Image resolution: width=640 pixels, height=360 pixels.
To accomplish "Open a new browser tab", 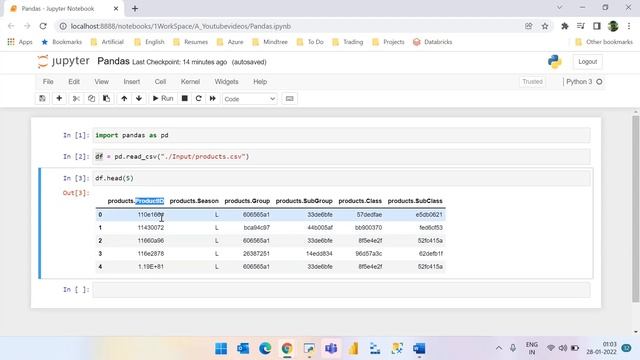I will pyautogui.click(x=135, y=8).
